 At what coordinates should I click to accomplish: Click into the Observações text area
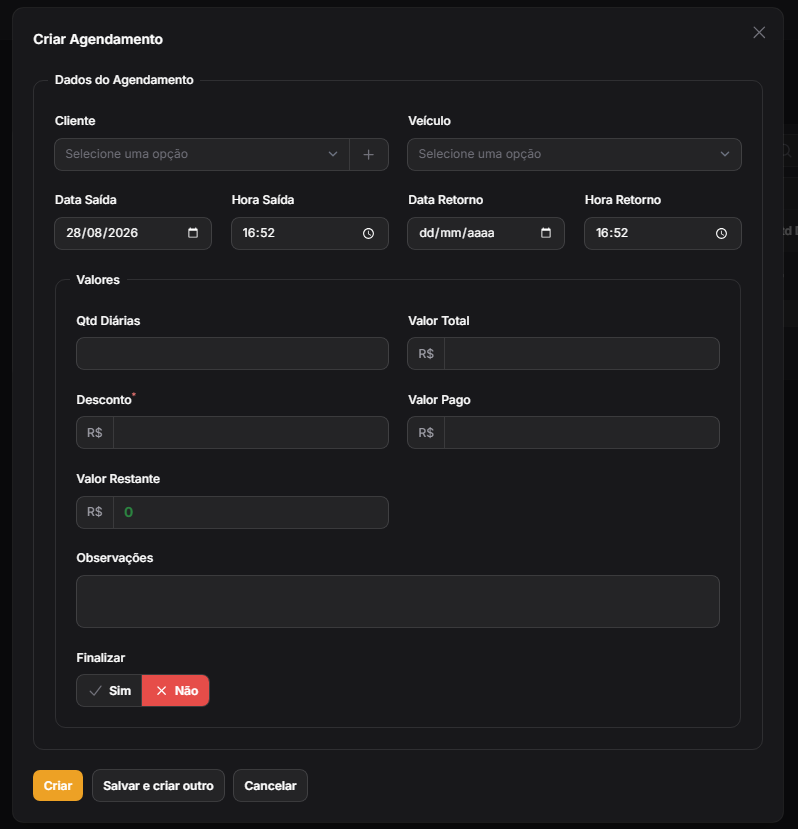(x=398, y=602)
